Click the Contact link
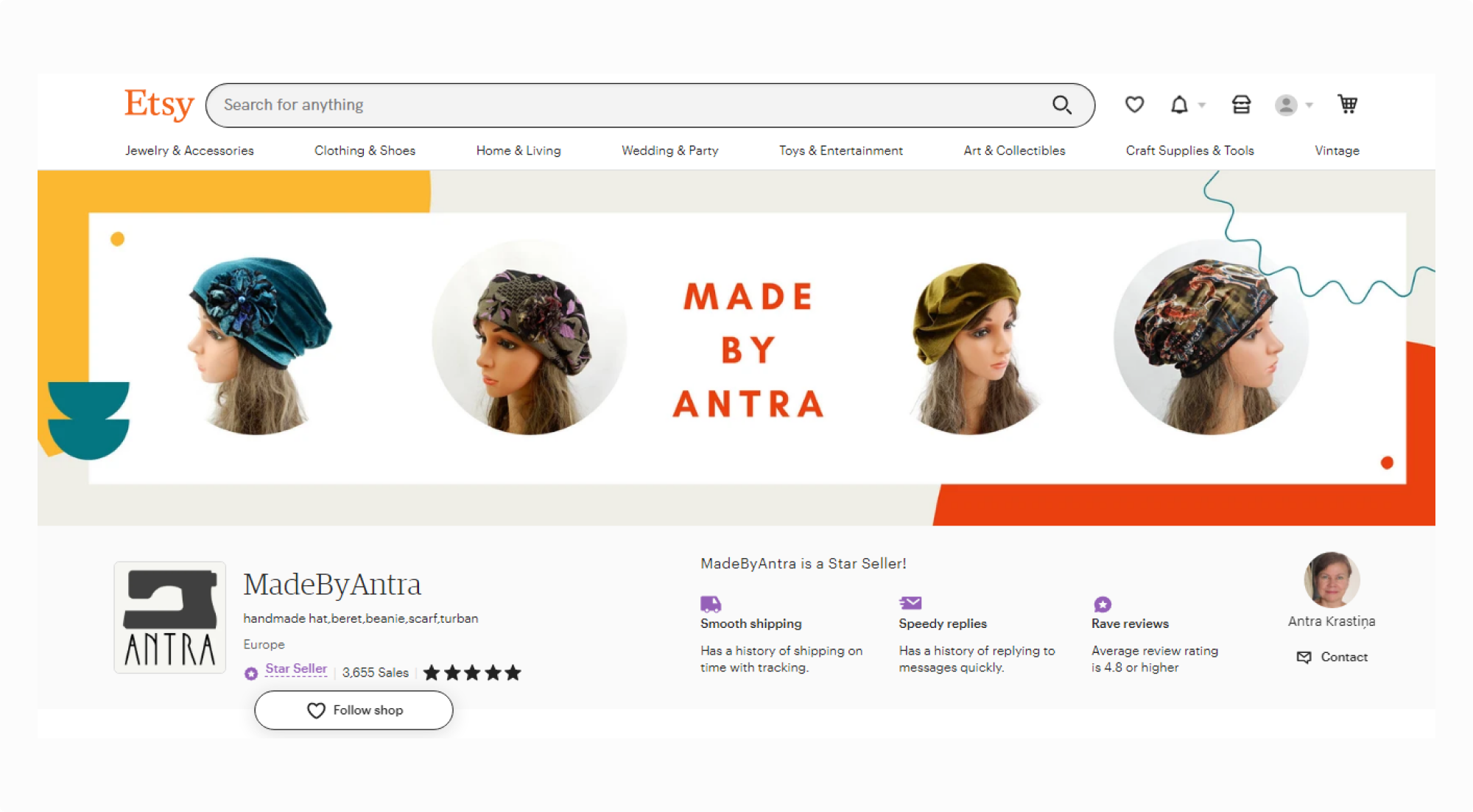The width and height of the screenshot is (1473, 812). [1343, 657]
